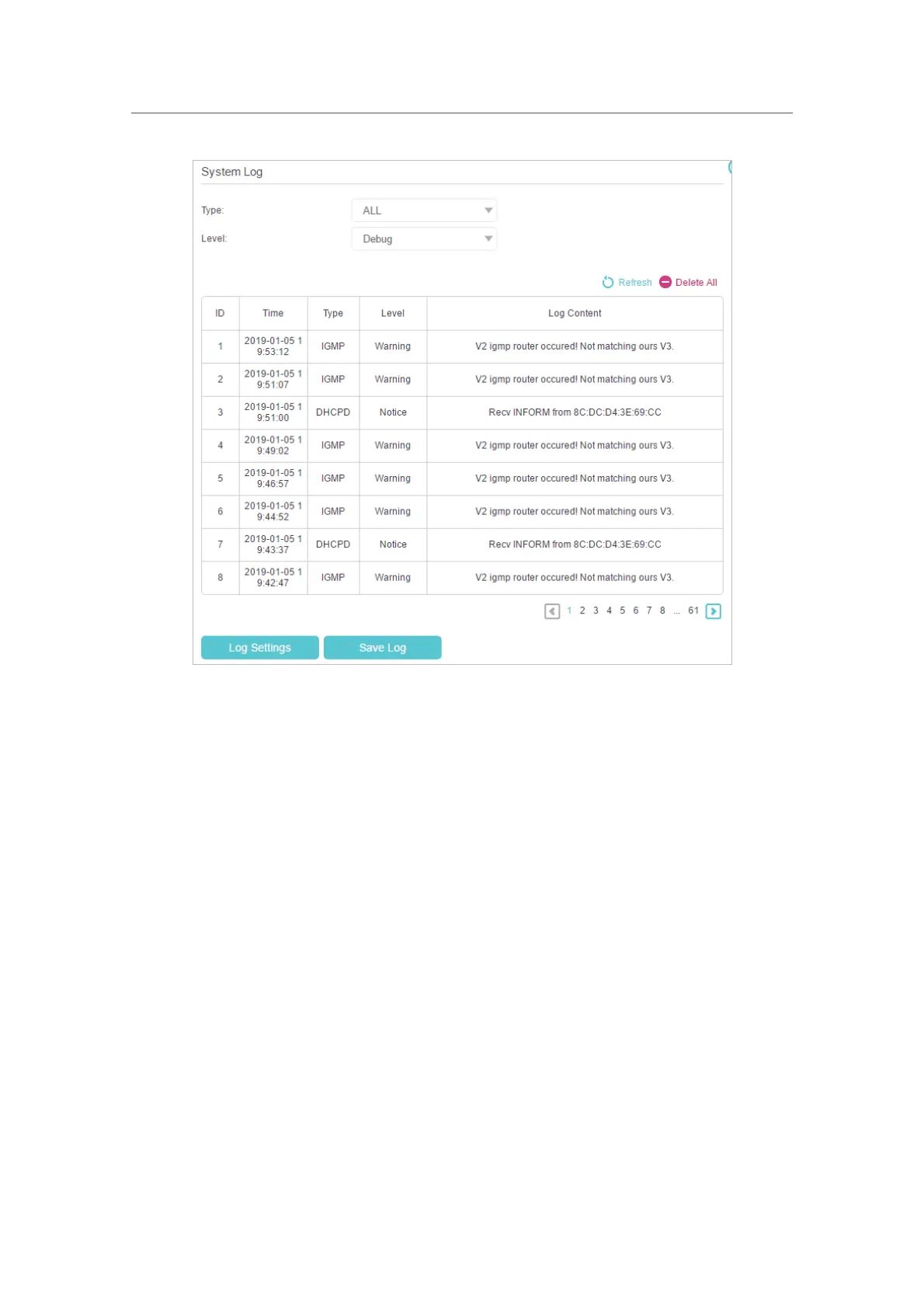Screen dimensions: 924x1308
Task: Click the Type column header
Action: (x=333, y=314)
